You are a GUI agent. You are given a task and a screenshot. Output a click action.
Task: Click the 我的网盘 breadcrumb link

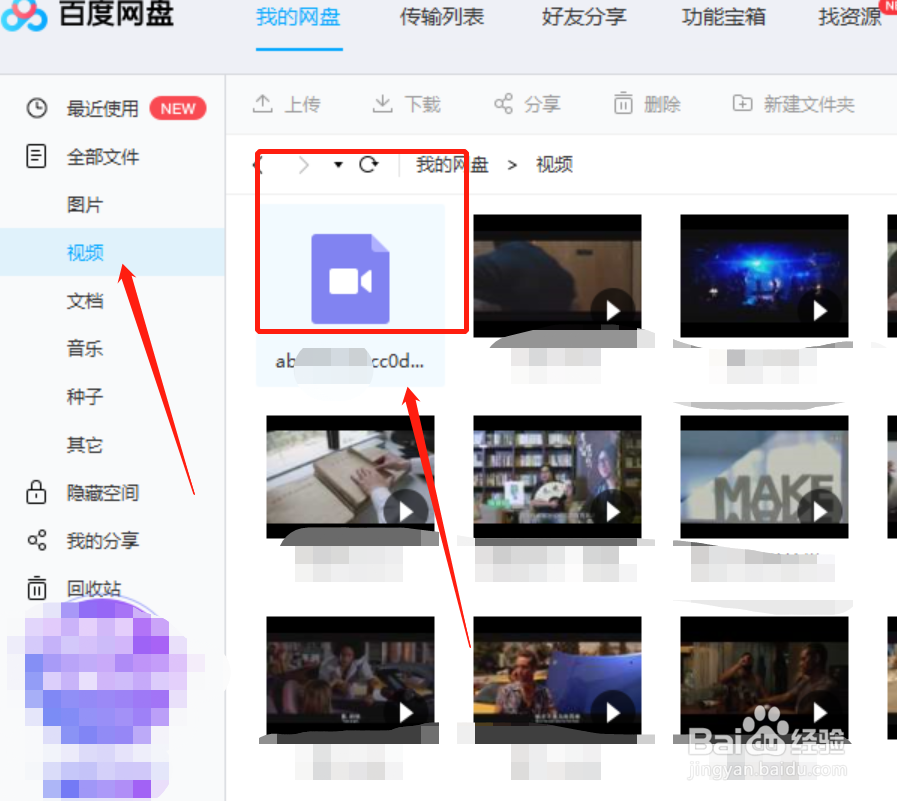pos(450,165)
